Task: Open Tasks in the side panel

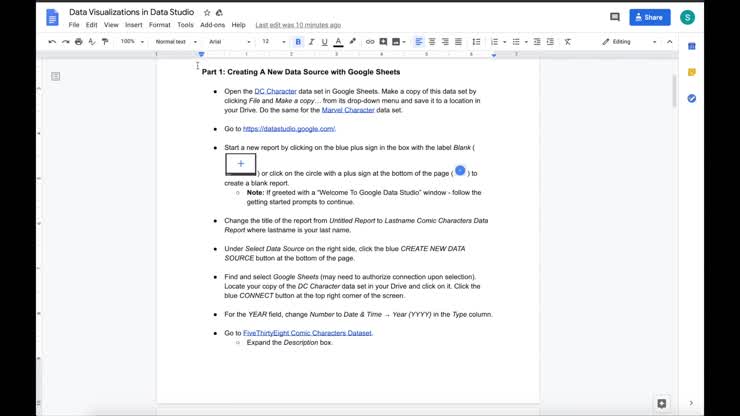Action: click(691, 98)
